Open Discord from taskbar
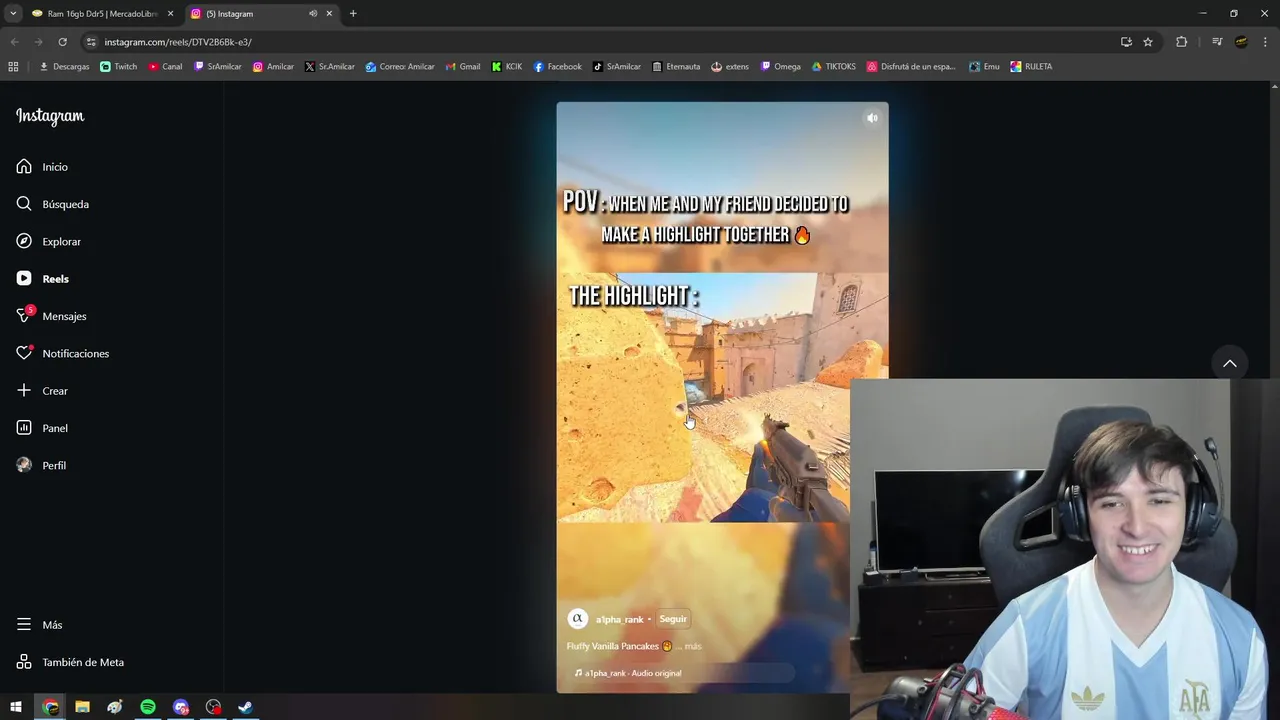Image resolution: width=1280 pixels, height=720 pixels. point(181,707)
